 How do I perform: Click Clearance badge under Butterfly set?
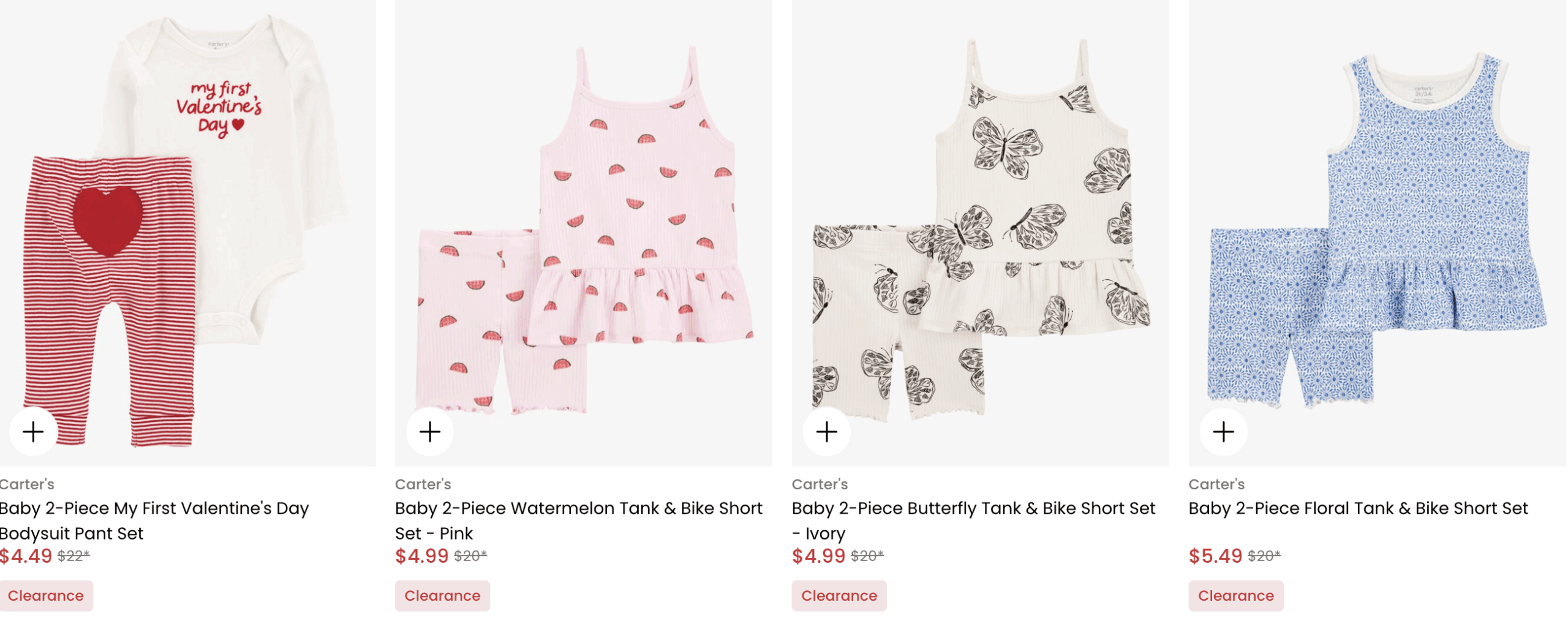coord(839,596)
